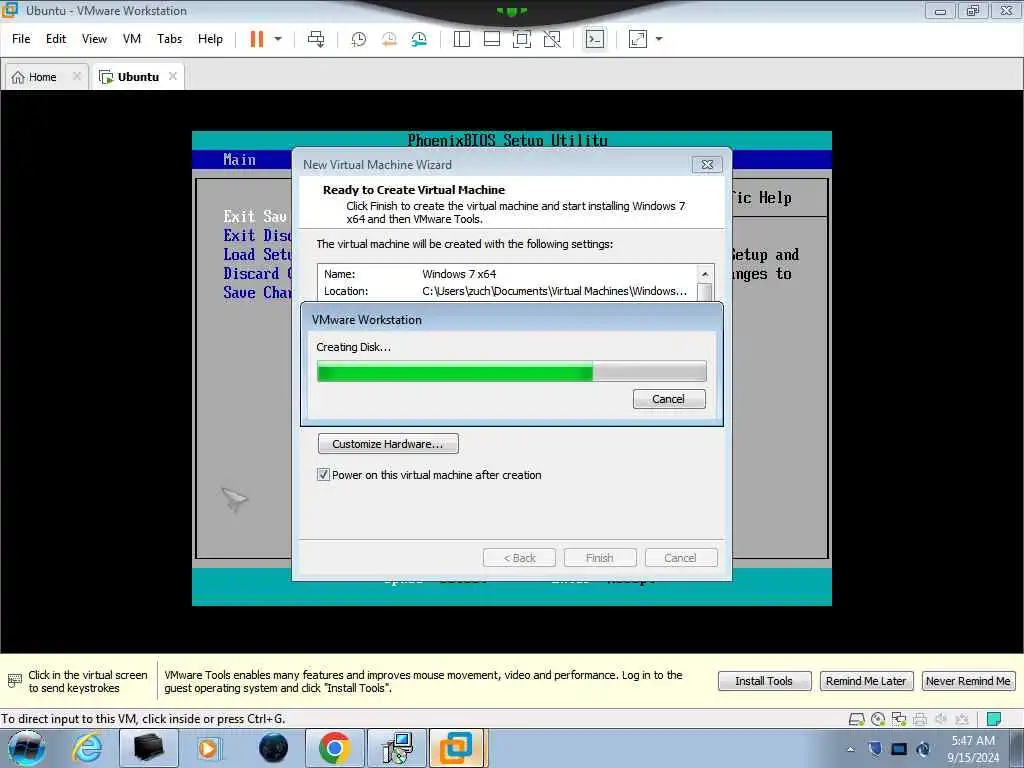The width and height of the screenshot is (1024, 768).
Task: Click the sound card status icon
Action: 941,719
